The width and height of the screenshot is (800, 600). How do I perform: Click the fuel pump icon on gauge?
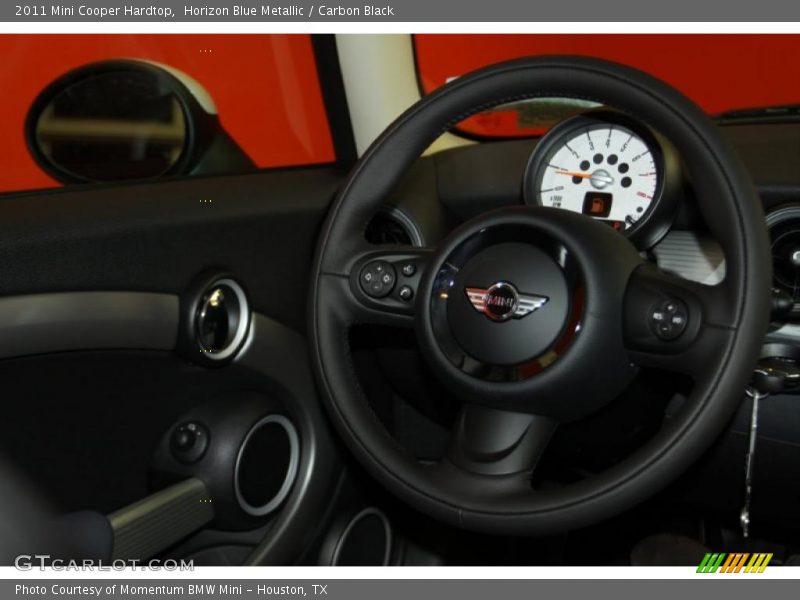tap(597, 204)
